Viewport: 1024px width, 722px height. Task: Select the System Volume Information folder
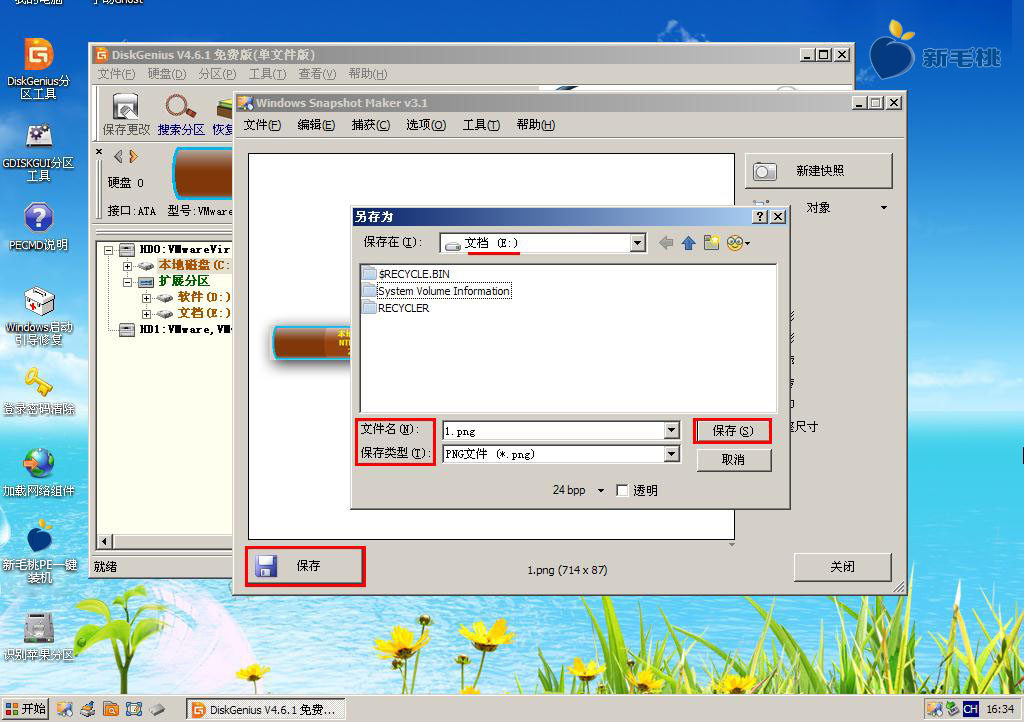click(437, 291)
